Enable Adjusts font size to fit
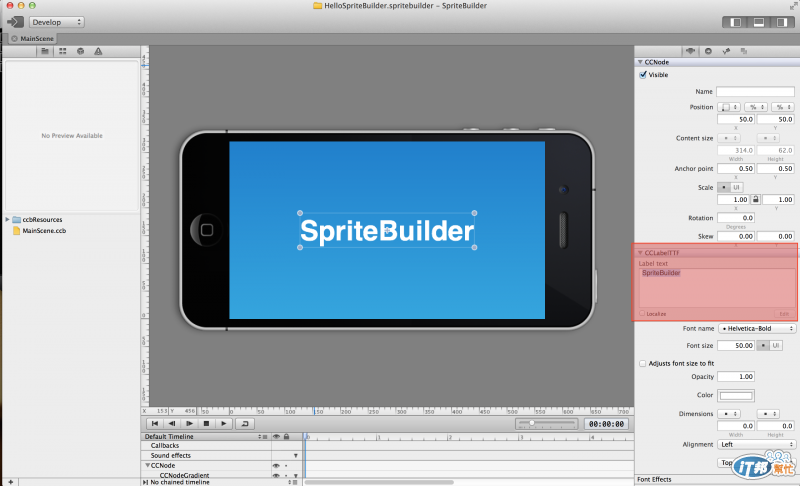800x486 pixels. tap(643, 363)
